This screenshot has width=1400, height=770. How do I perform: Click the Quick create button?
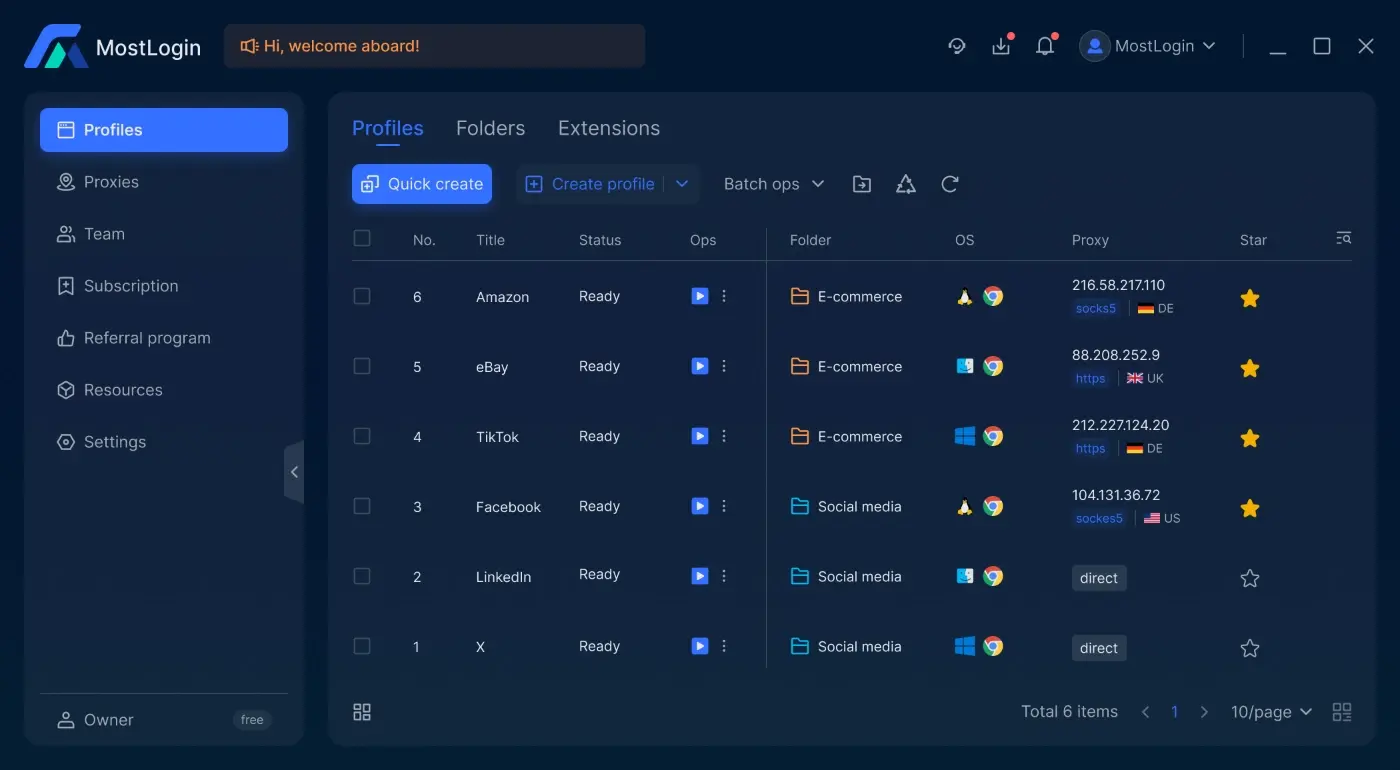pos(422,184)
